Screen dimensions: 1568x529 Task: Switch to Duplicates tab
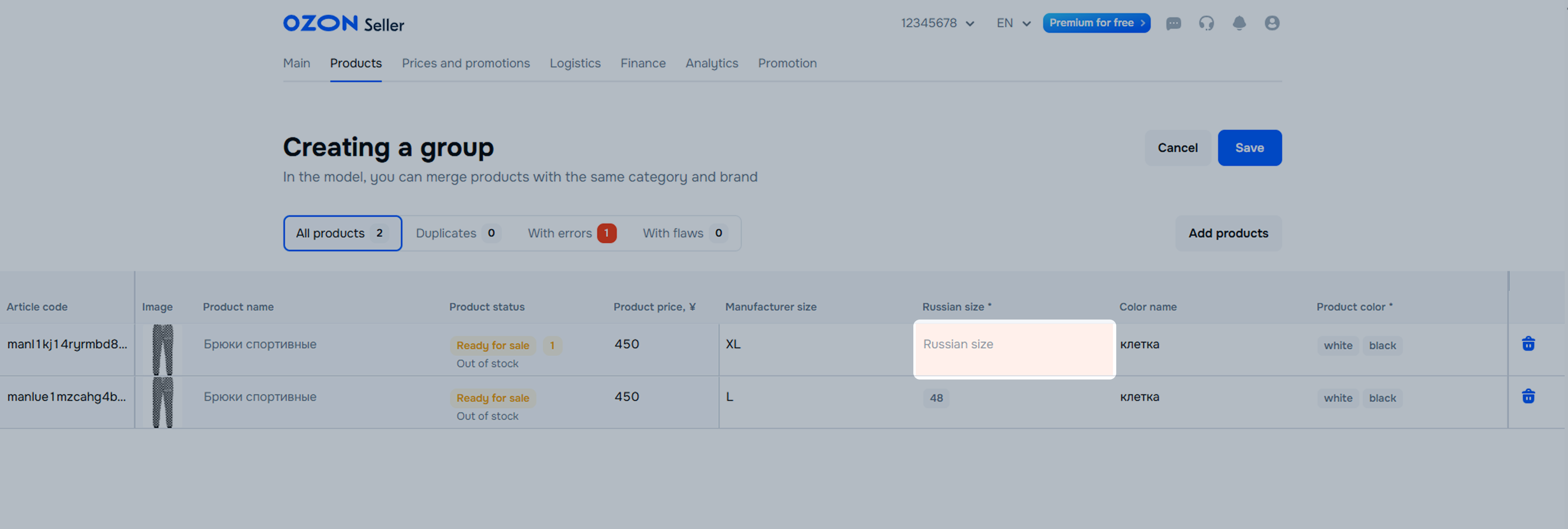(457, 233)
